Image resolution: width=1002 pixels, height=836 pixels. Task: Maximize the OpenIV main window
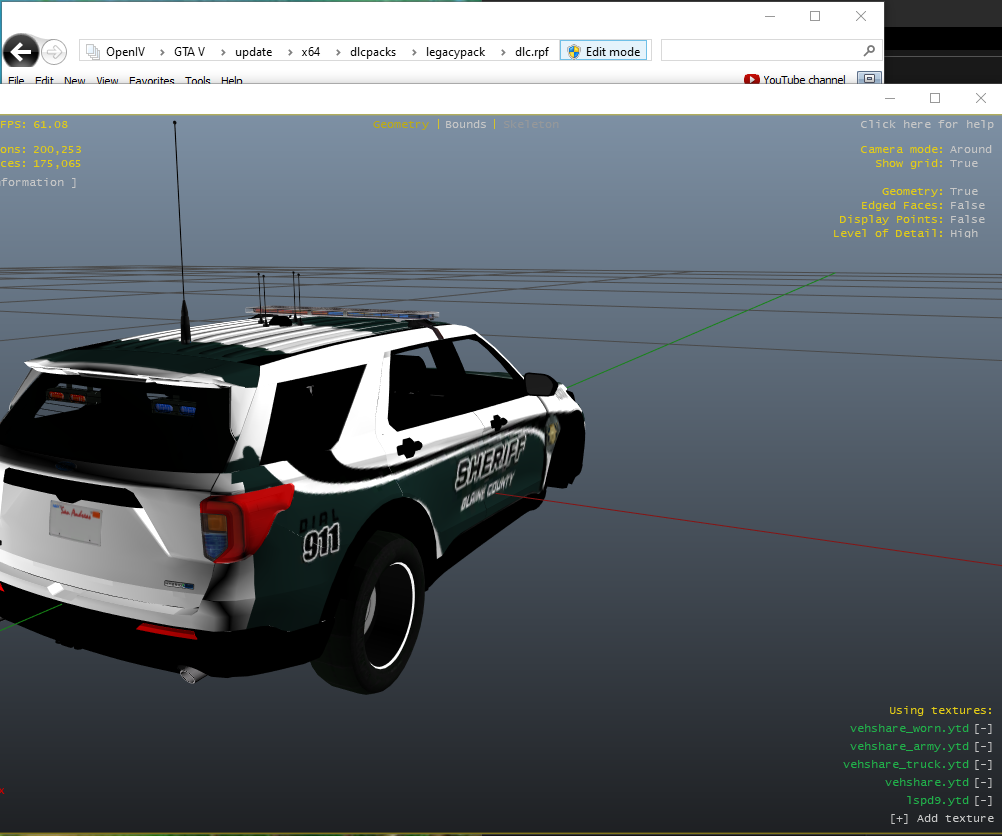coord(815,16)
